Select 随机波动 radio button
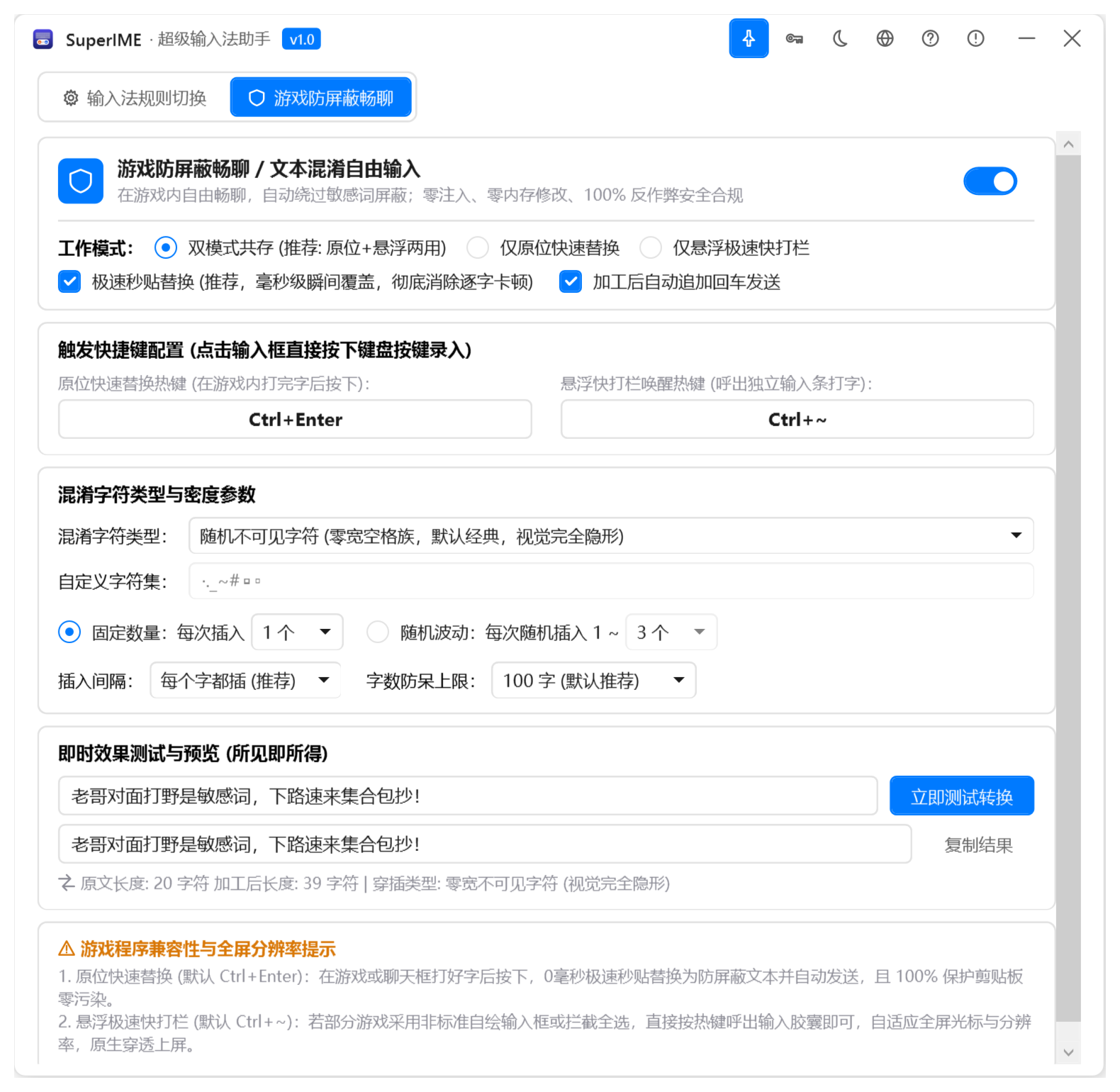Screen dimensions: 1120x1092 coord(378,632)
